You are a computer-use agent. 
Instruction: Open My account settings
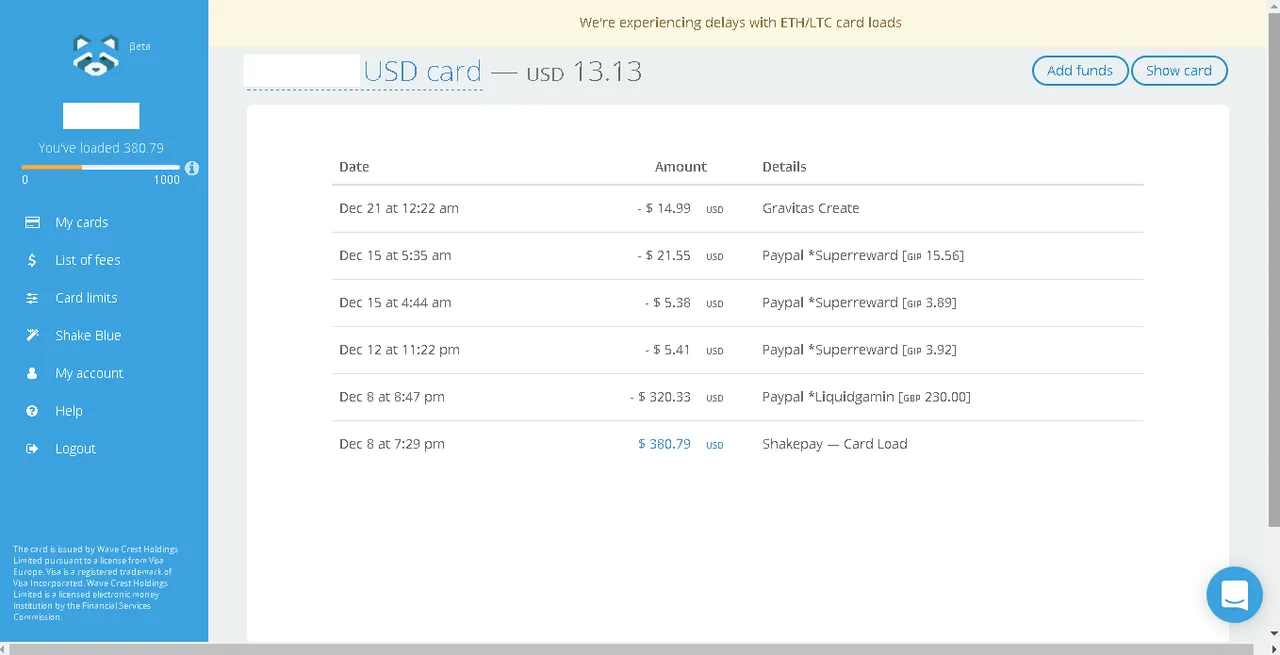click(89, 373)
